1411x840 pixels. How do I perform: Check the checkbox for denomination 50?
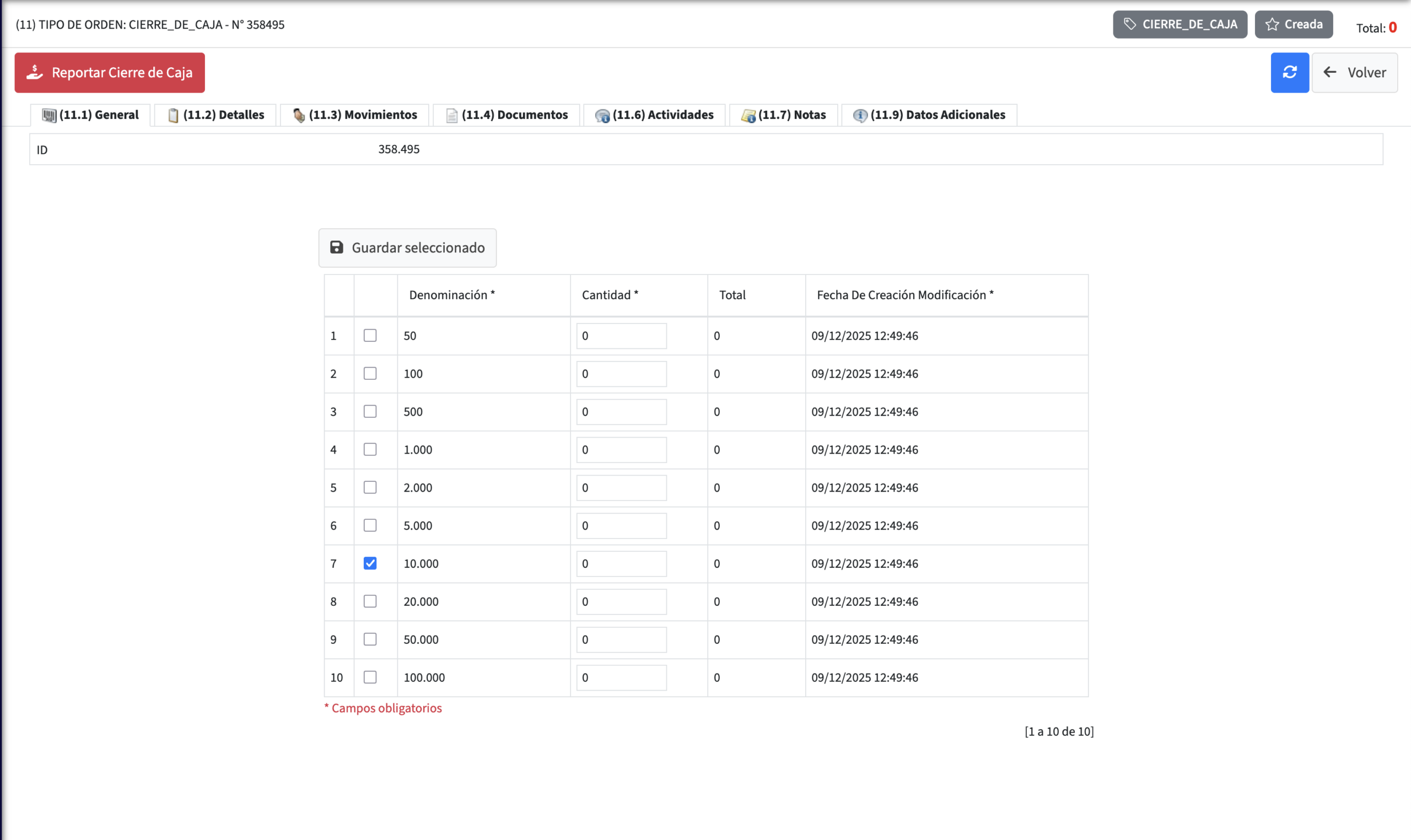370,336
